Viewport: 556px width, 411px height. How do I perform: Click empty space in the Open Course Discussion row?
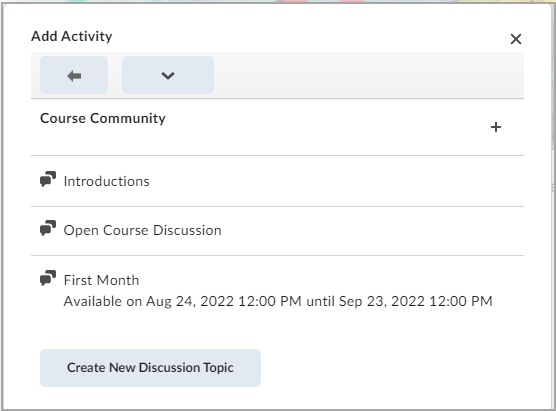[372, 230]
